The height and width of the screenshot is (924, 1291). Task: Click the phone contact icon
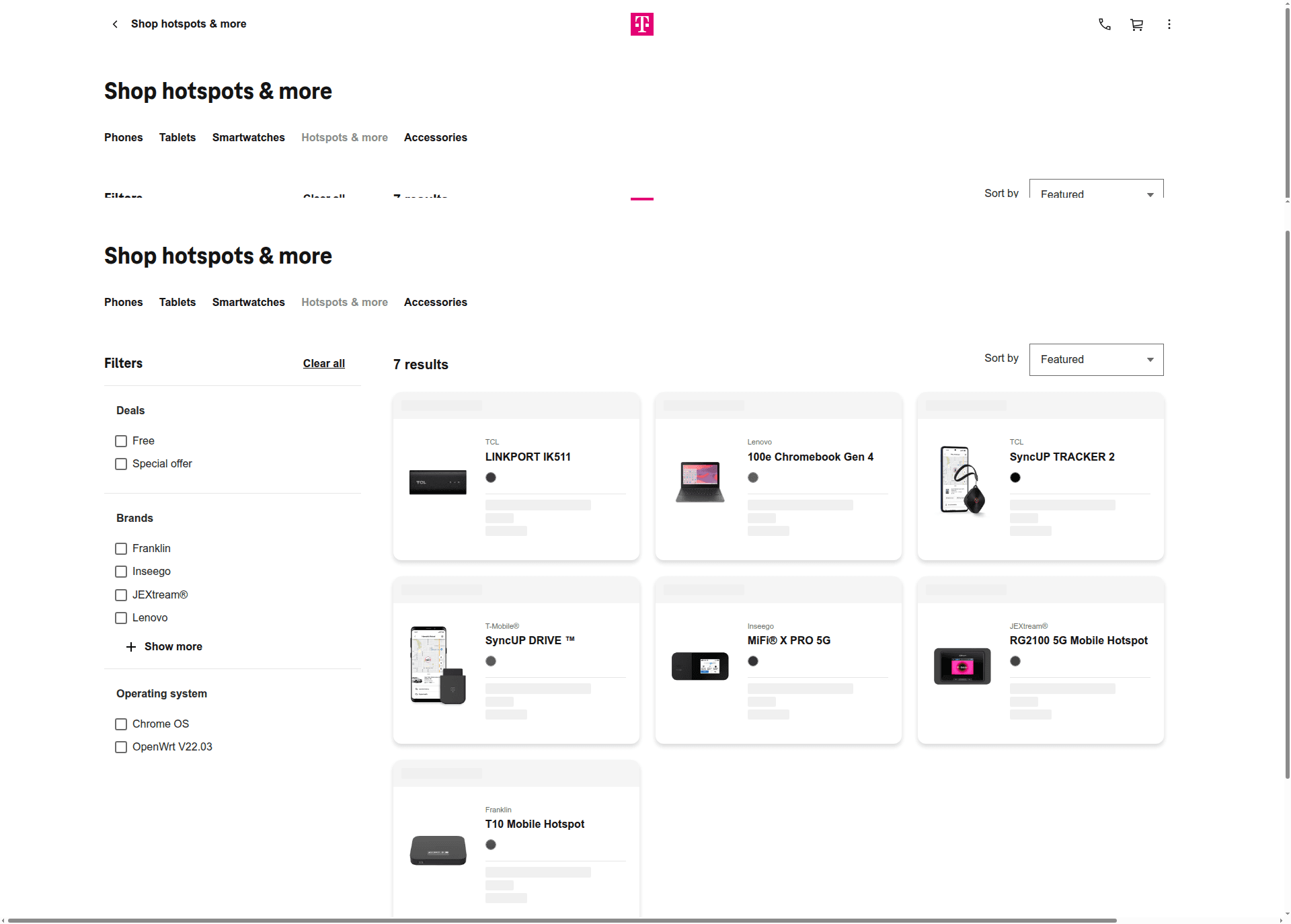[x=1105, y=24]
